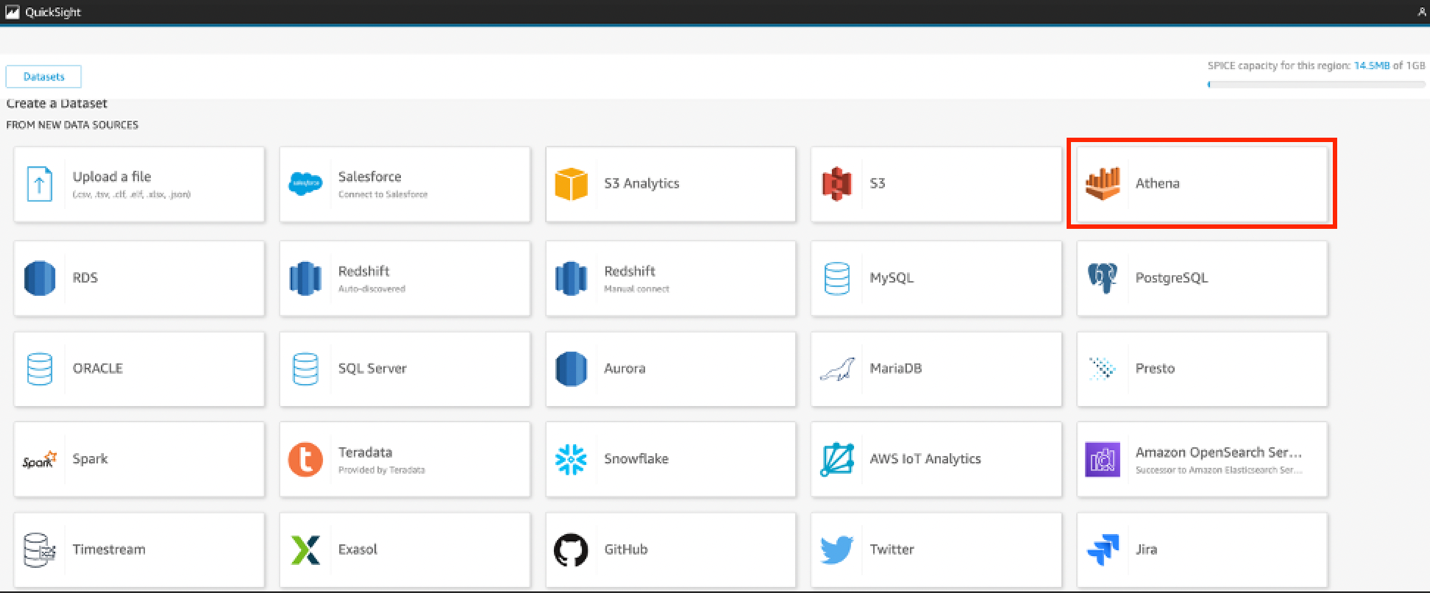Click the Manual connect subtitle text
Screen dimensions: 1430x593
click(x=637, y=289)
